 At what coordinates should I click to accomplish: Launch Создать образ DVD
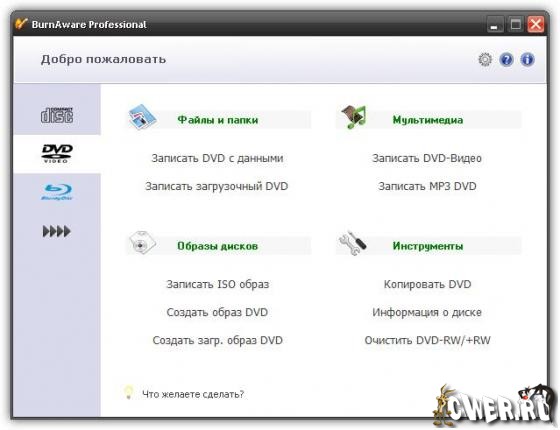[218, 312]
